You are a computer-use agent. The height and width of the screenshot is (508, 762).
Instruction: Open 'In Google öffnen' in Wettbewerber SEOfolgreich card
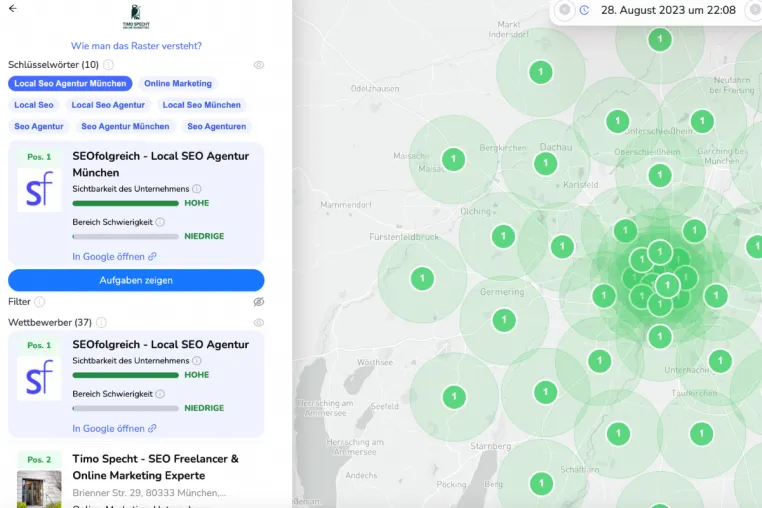(114, 429)
